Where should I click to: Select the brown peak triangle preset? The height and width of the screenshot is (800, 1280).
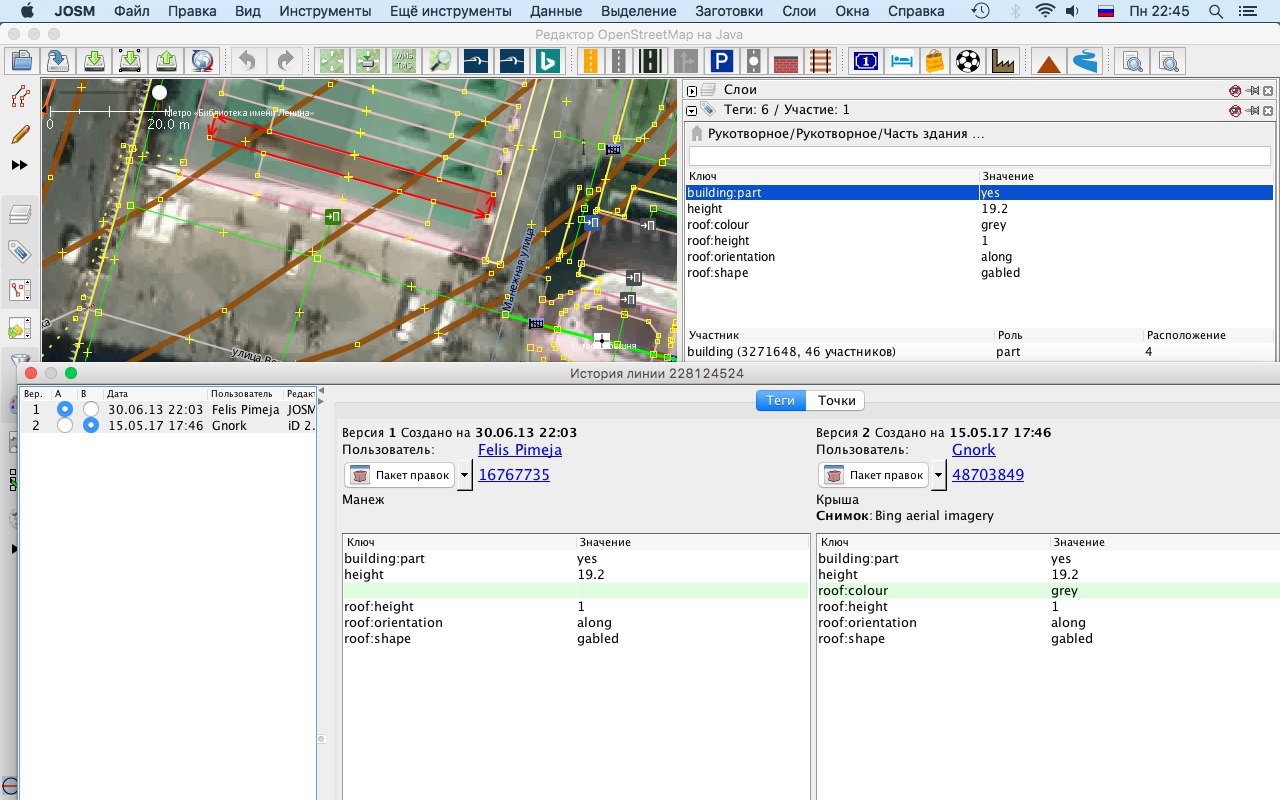tap(1049, 62)
